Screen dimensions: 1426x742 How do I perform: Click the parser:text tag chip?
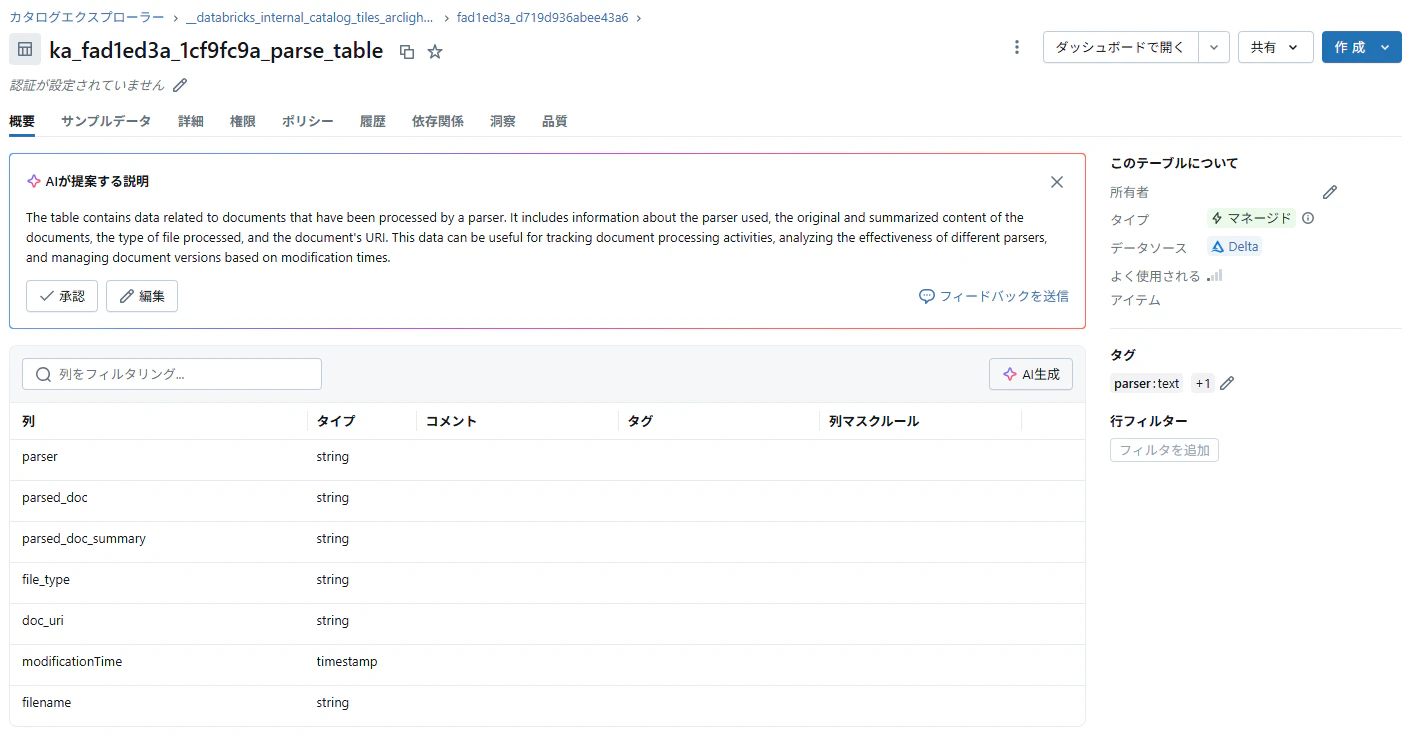(x=1147, y=383)
